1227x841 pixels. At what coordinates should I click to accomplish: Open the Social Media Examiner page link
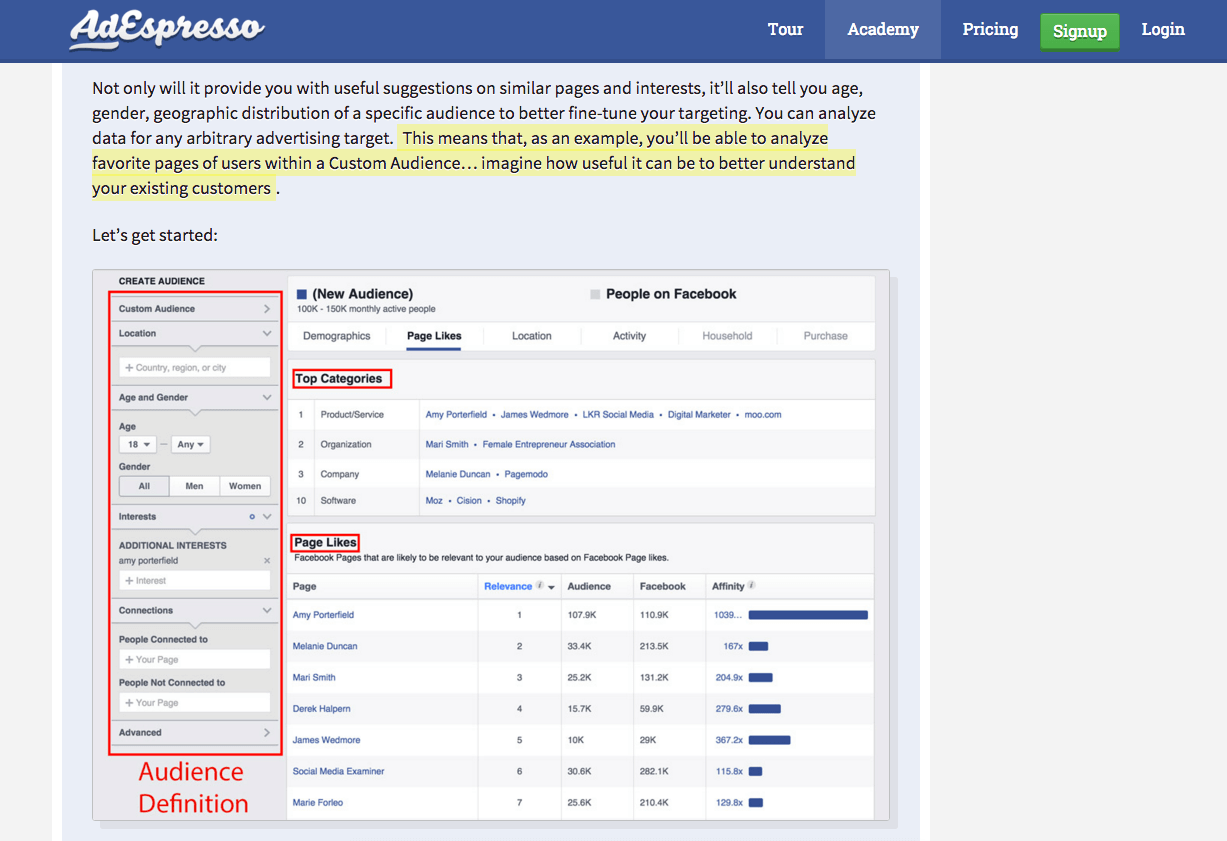(338, 772)
